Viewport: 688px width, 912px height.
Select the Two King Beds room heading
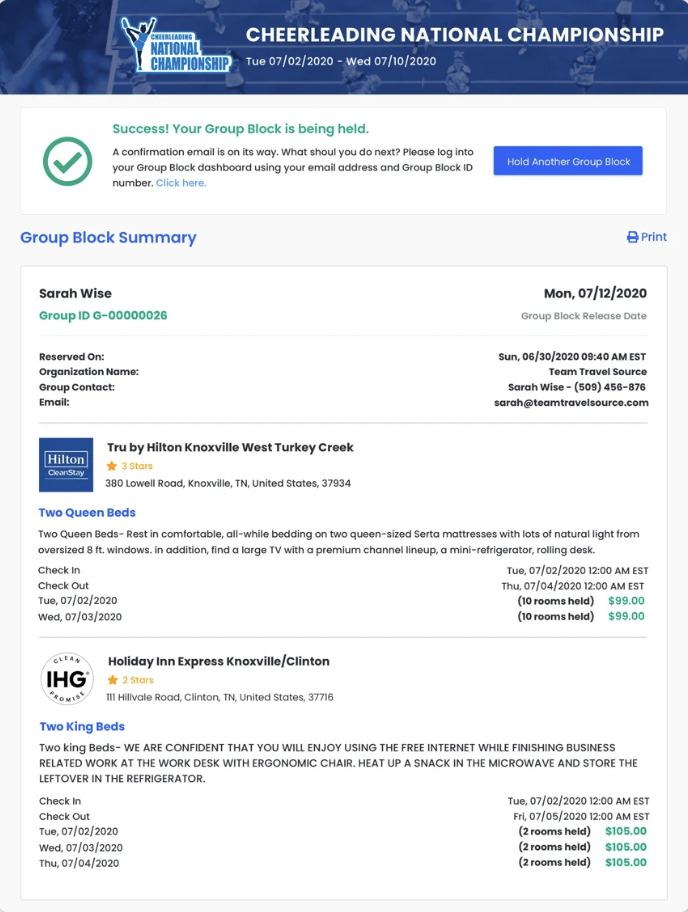(82, 727)
